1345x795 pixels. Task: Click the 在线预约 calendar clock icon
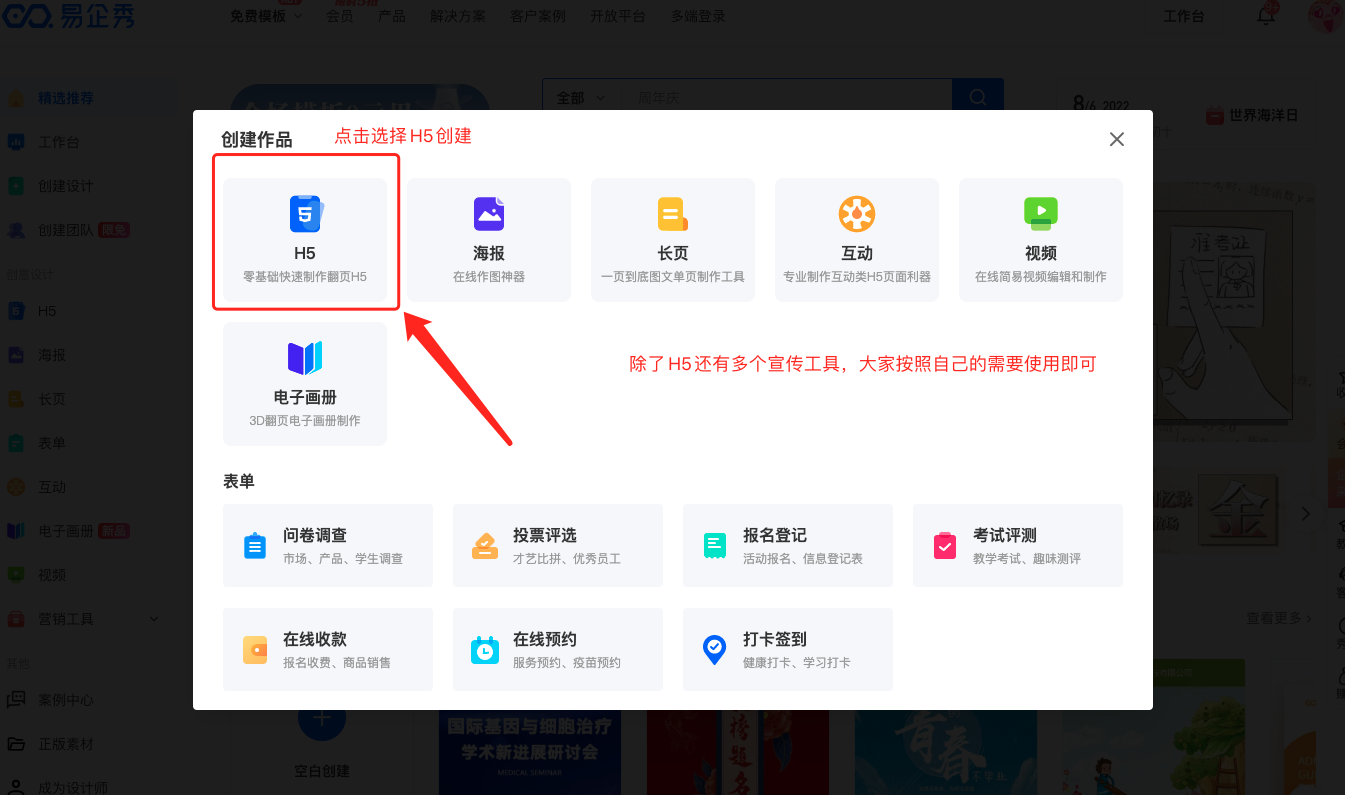coord(485,650)
